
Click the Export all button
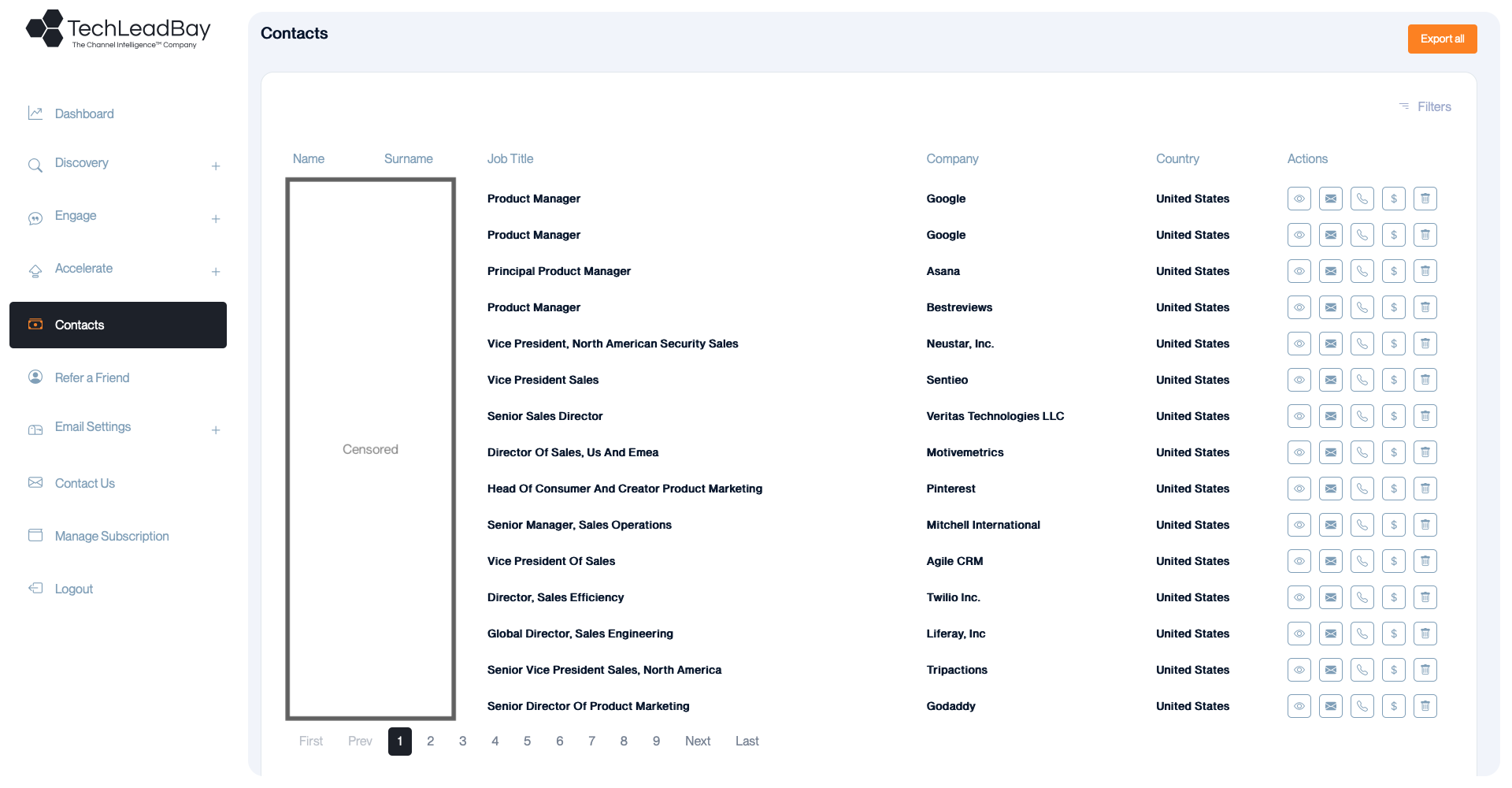(1443, 39)
